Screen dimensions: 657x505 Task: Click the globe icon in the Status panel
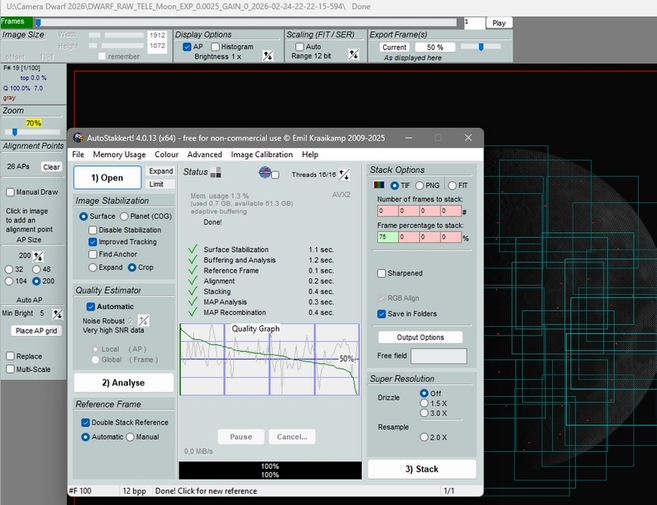(x=266, y=173)
